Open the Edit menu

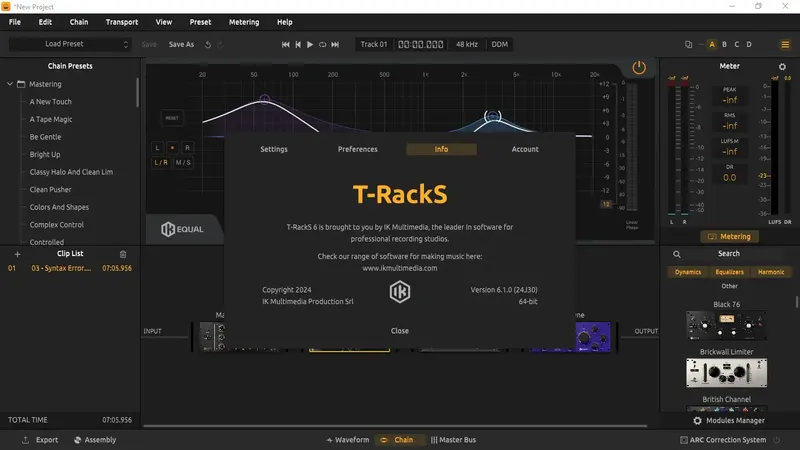[45, 22]
